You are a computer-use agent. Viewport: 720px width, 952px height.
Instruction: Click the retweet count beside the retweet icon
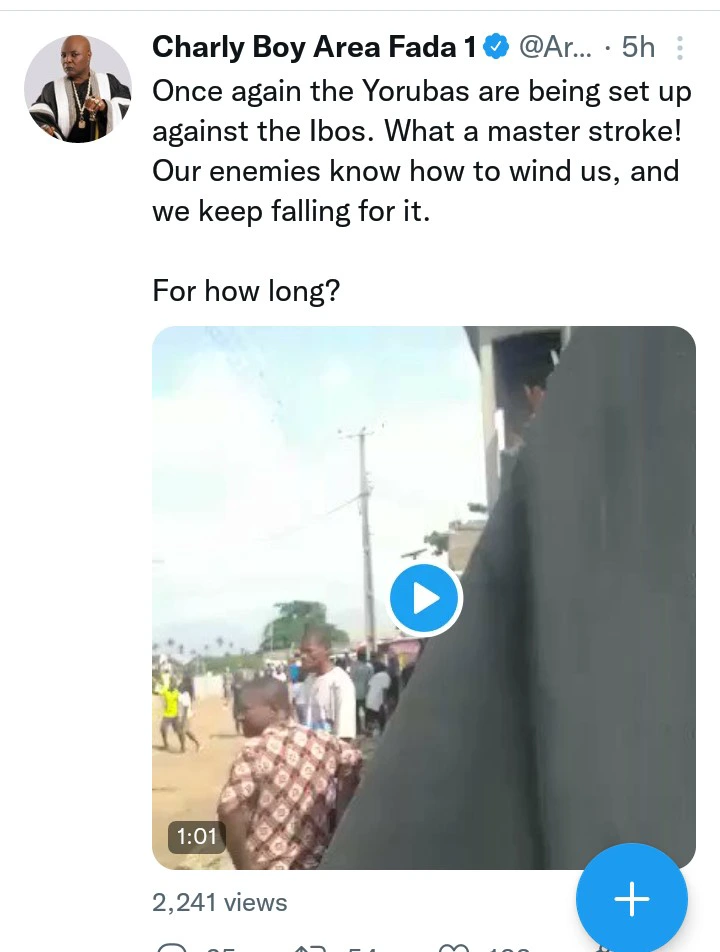(360, 947)
